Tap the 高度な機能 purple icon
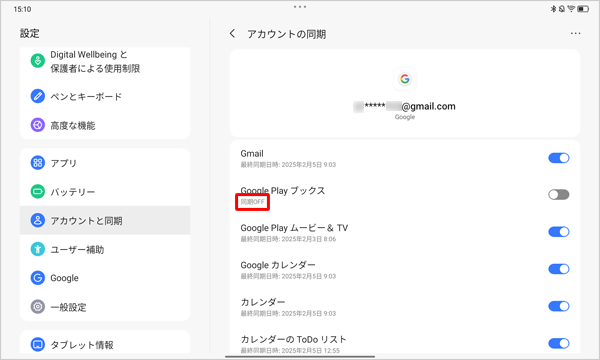 click(x=38, y=125)
